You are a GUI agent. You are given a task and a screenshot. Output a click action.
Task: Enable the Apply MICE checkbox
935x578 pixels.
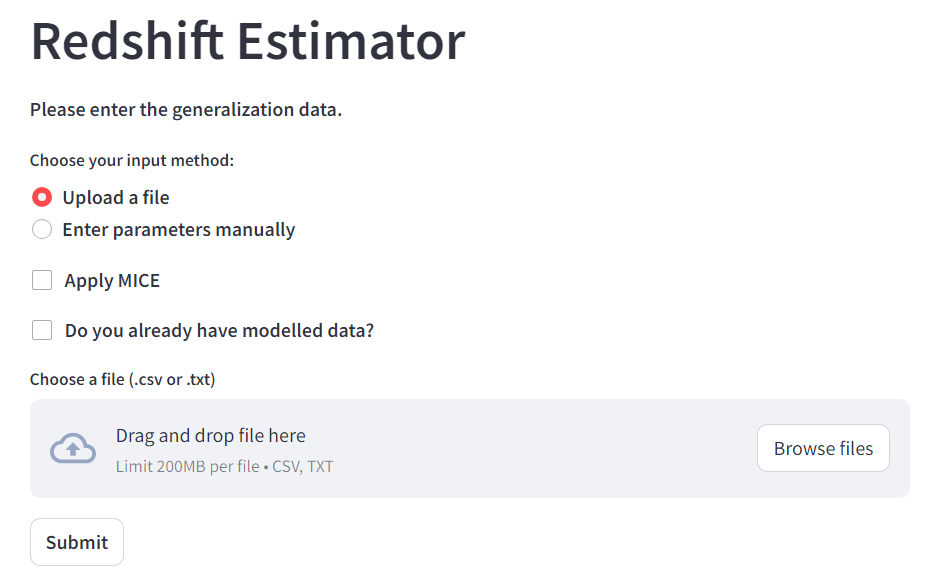coord(42,280)
